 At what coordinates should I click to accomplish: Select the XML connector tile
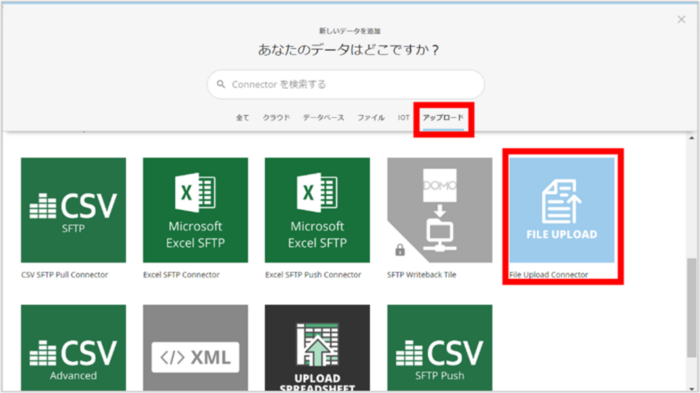195,347
